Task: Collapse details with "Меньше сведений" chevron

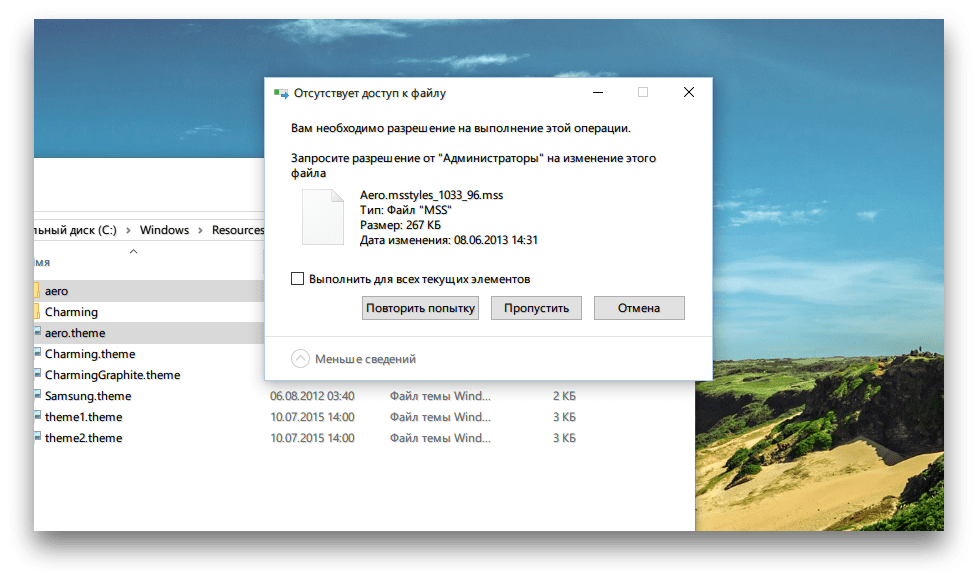Action: (x=300, y=359)
